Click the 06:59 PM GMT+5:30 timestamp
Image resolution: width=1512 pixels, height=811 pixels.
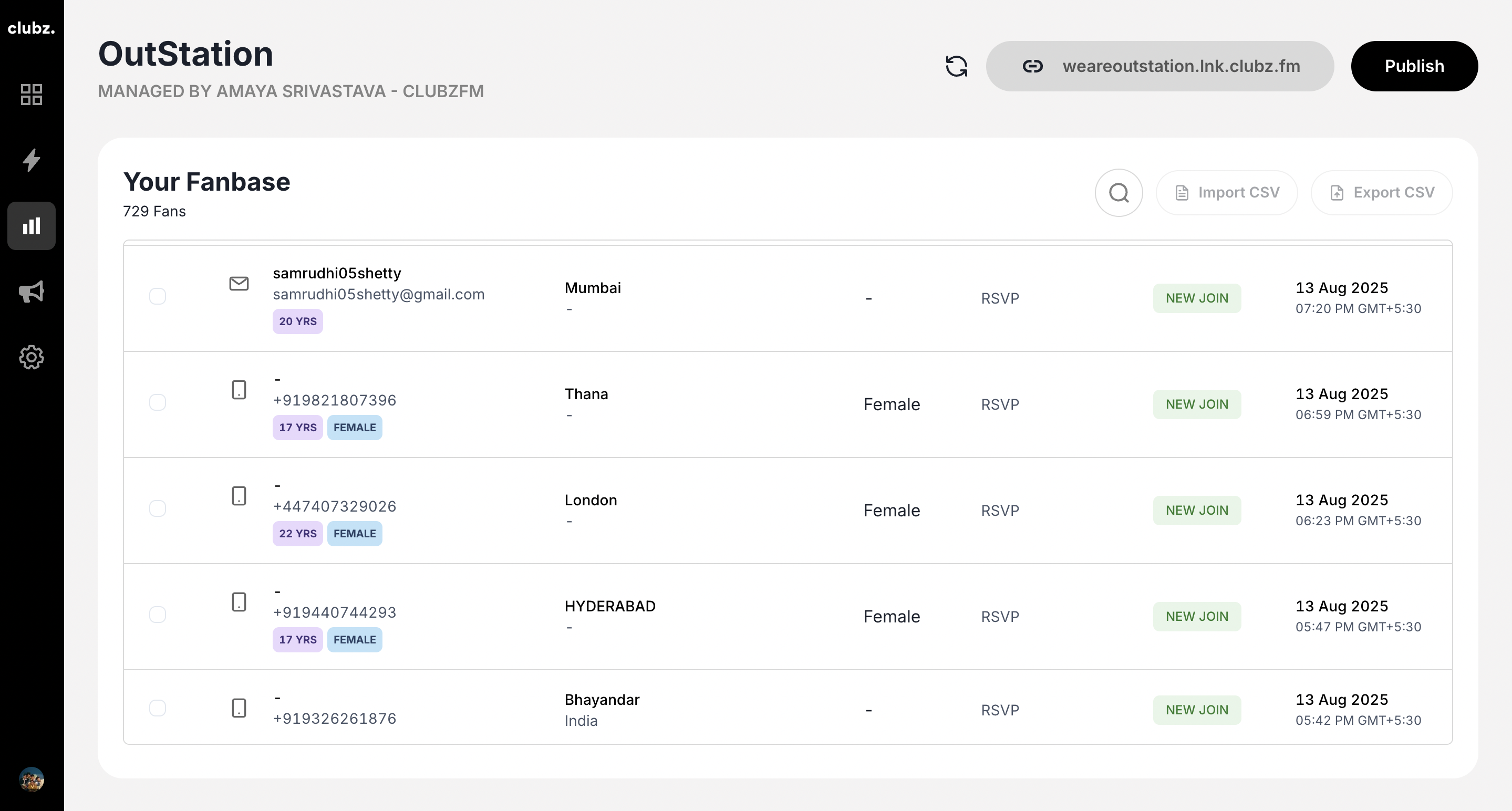coord(1358,415)
